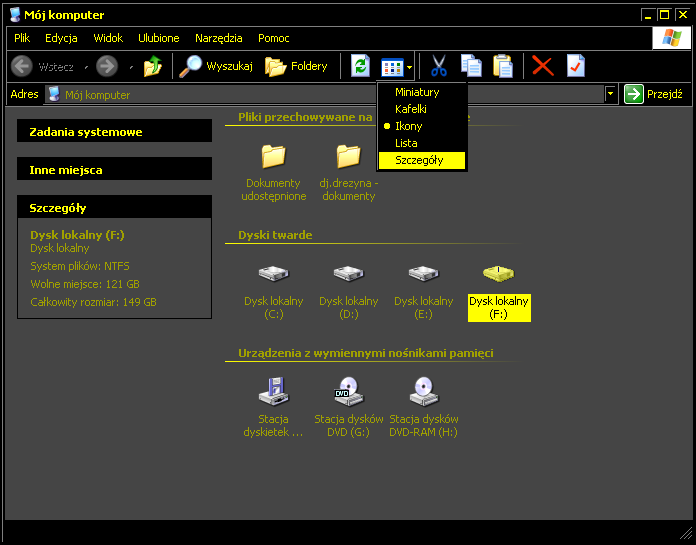Expand the Inne miejsca panel
This screenshot has width=696, height=545.
[x=114, y=170]
